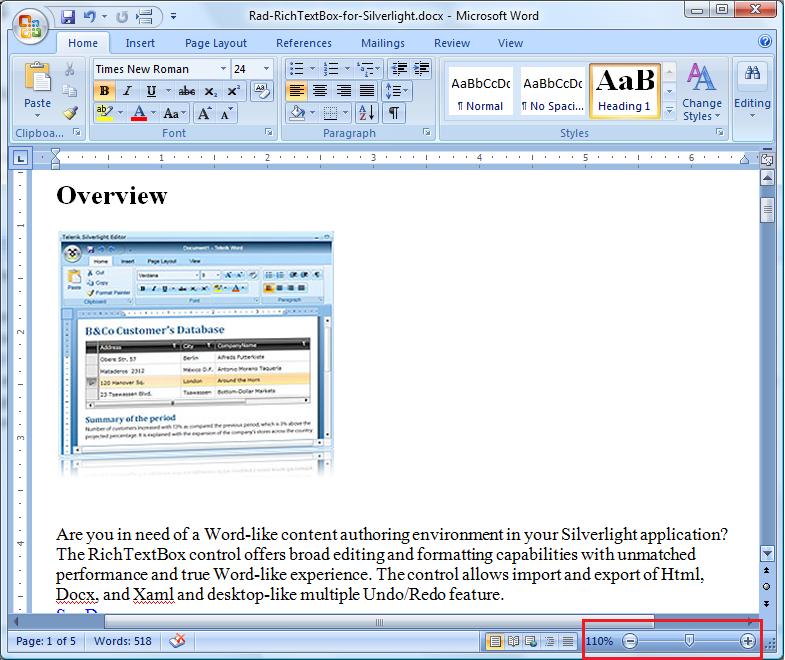Open the Page Layout tab
The image size is (785, 660).
point(216,43)
